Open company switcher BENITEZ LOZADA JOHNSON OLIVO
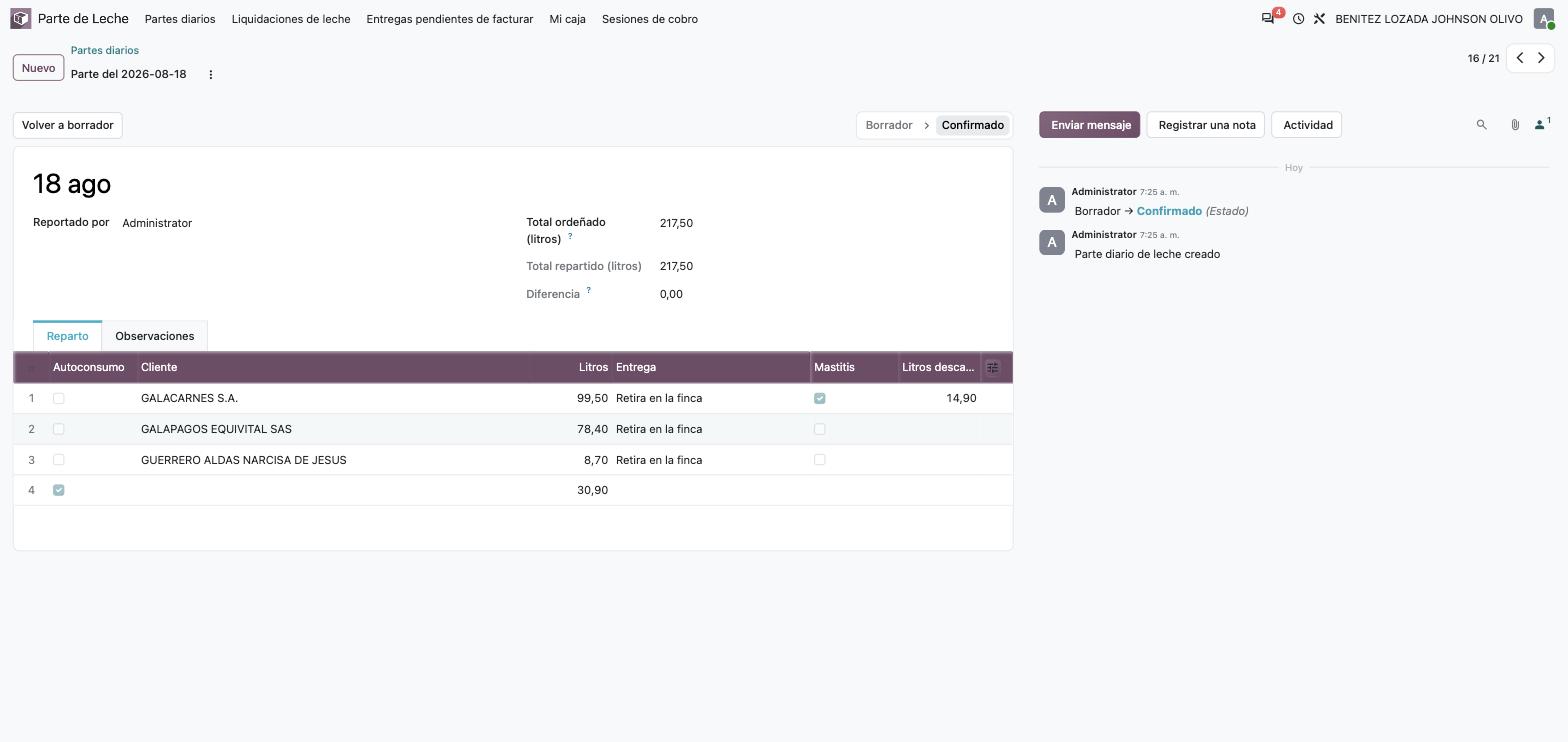Viewport: 1568px width, 742px height. [1429, 19]
